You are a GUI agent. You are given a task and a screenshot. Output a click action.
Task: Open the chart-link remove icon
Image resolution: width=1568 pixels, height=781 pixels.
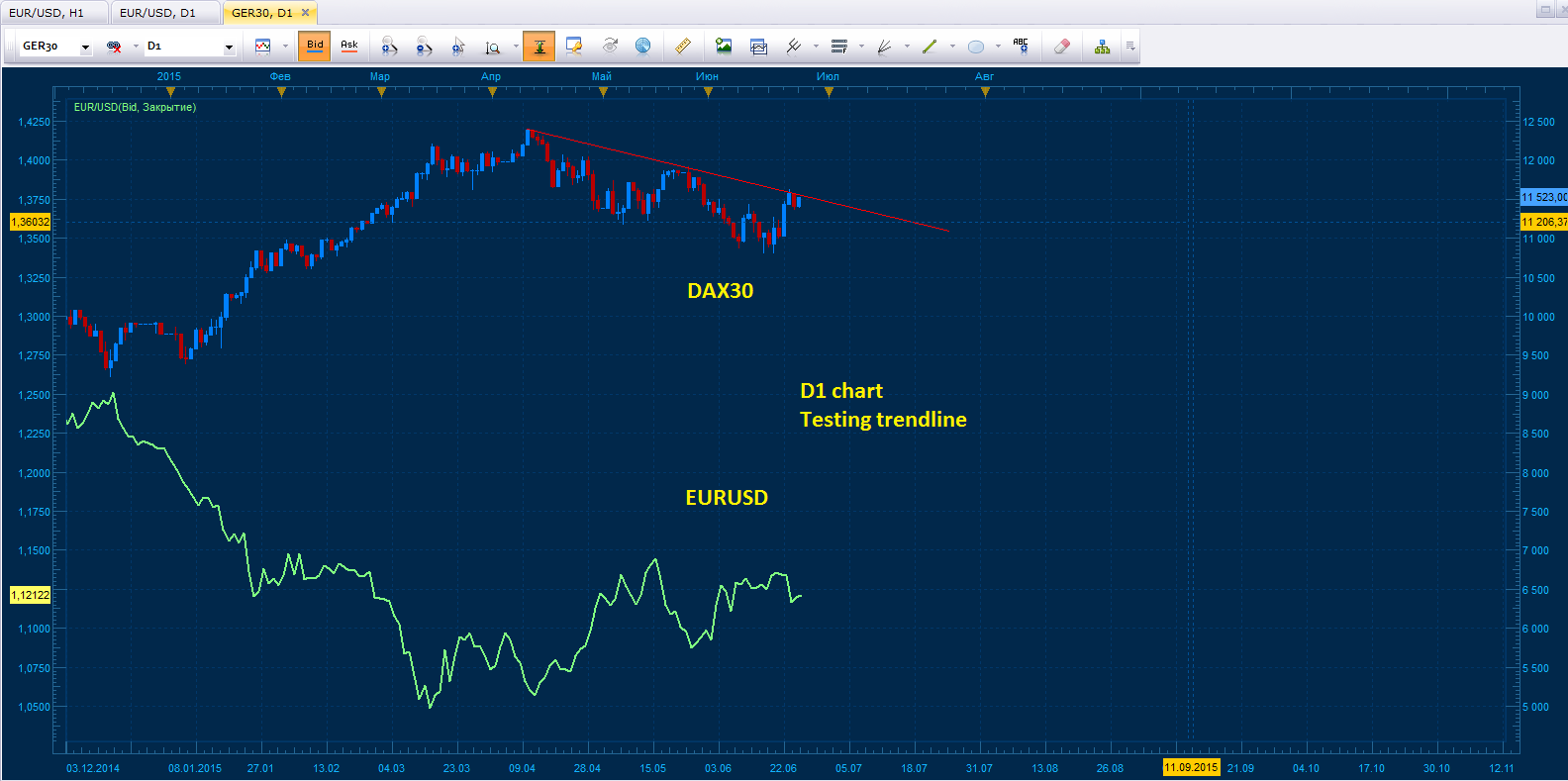point(114,47)
